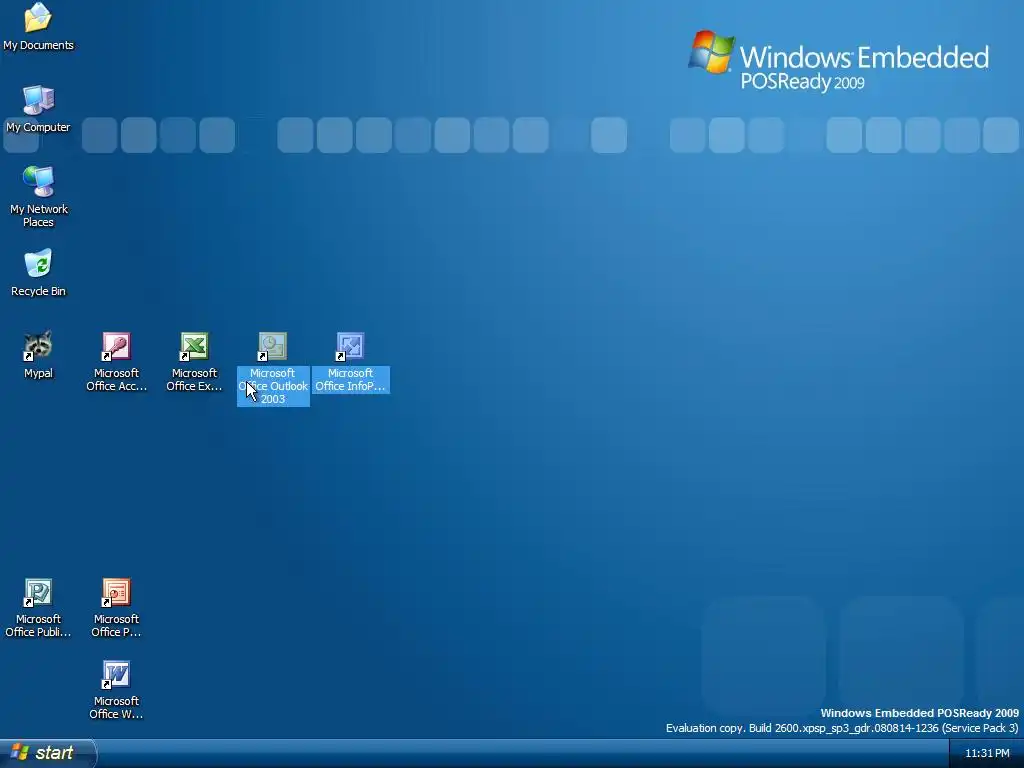Select the Microsoft Office Outlook 2003 icon
The width and height of the screenshot is (1024, 768).
[272, 346]
